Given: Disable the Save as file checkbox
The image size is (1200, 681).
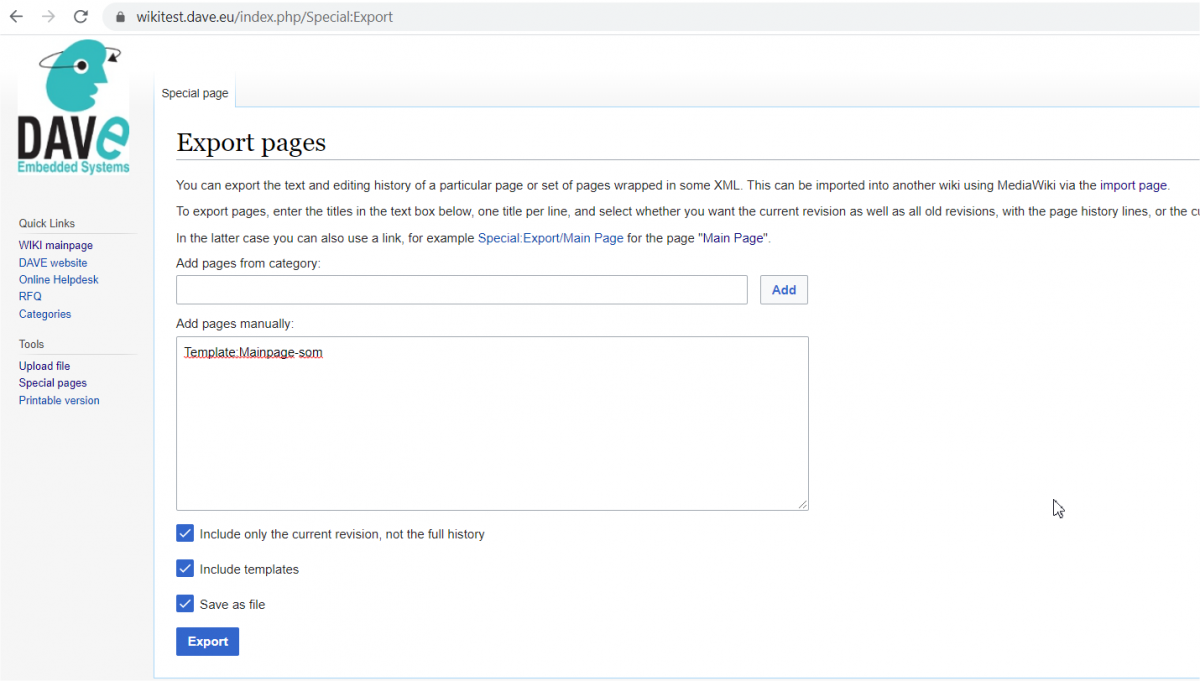Looking at the screenshot, I should pos(185,604).
